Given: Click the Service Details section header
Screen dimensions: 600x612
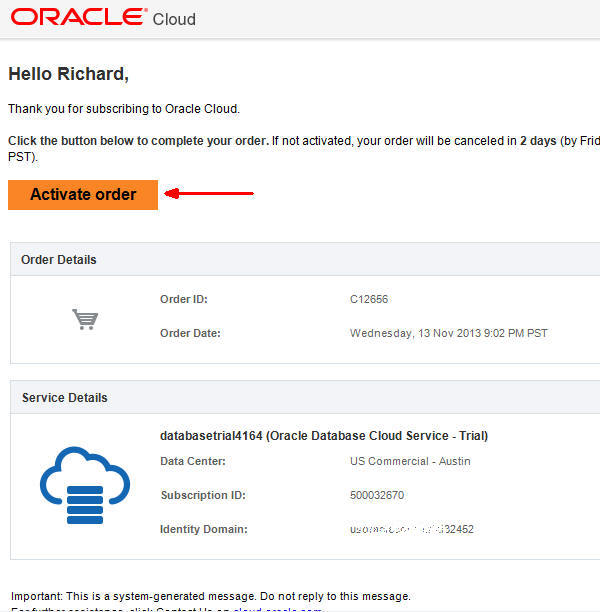Looking at the screenshot, I should [x=65, y=398].
